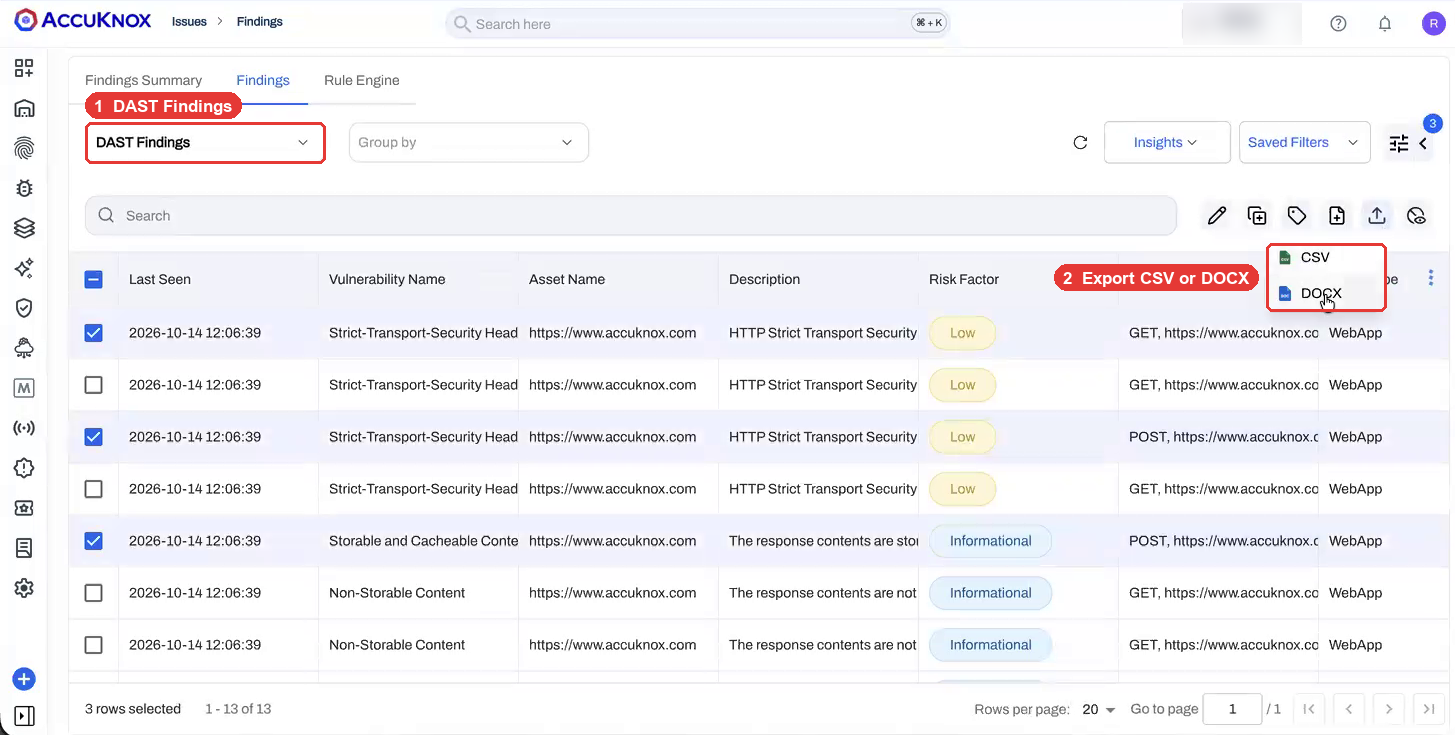This screenshot has width=1455, height=735.
Task: Click the user avatar R
Action: tap(1434, 24)
